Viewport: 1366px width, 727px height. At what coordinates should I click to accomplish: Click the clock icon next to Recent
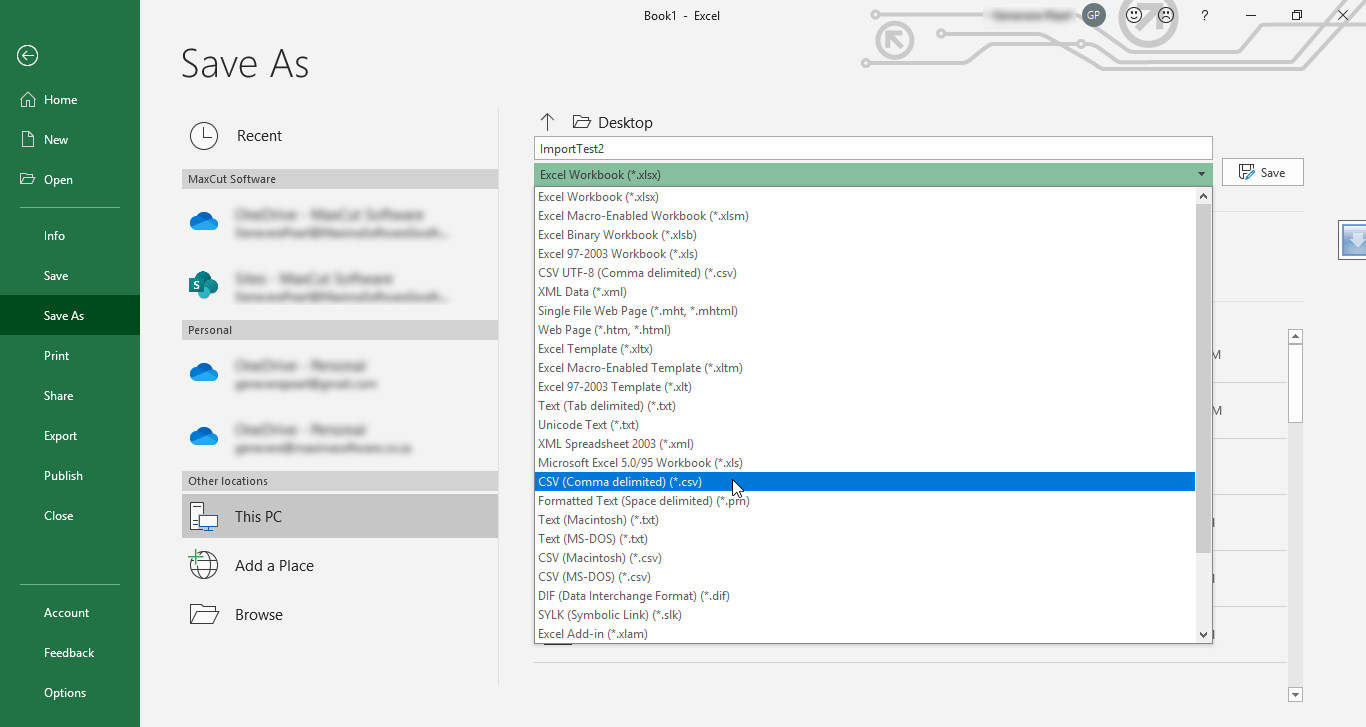[204, 136]
